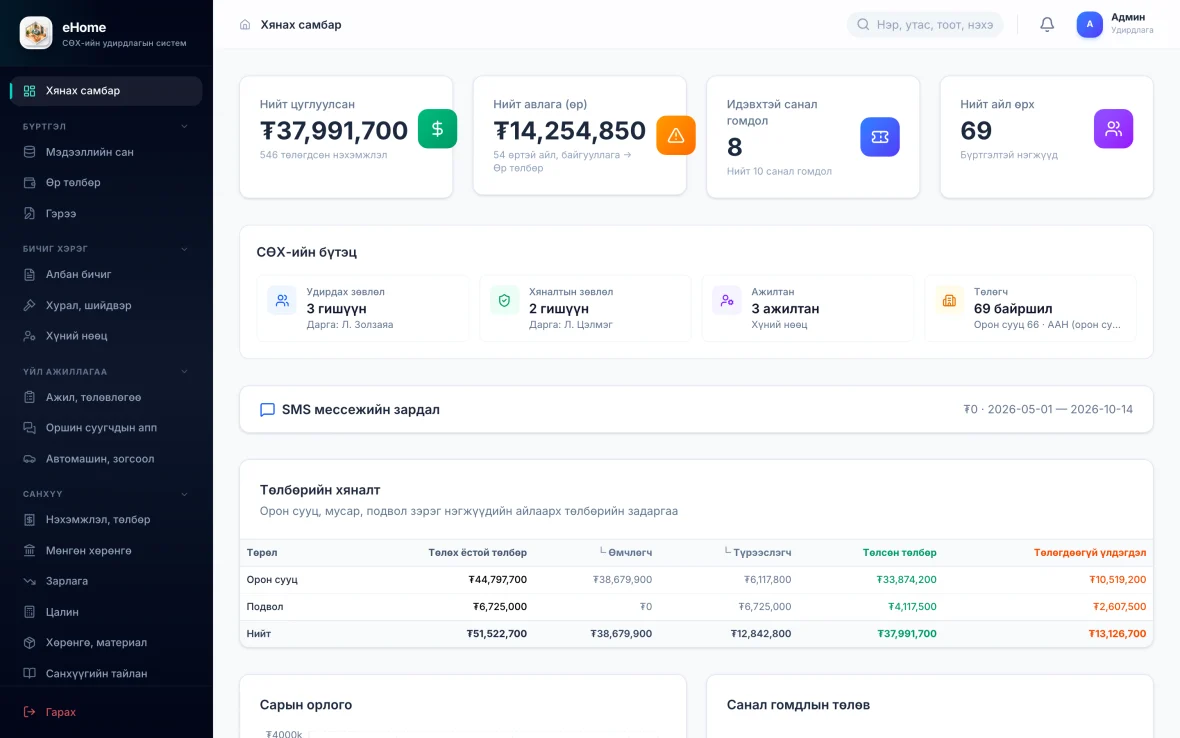
Task: Click the Төлөгч building icon
Action: click(x=949, y=300)
